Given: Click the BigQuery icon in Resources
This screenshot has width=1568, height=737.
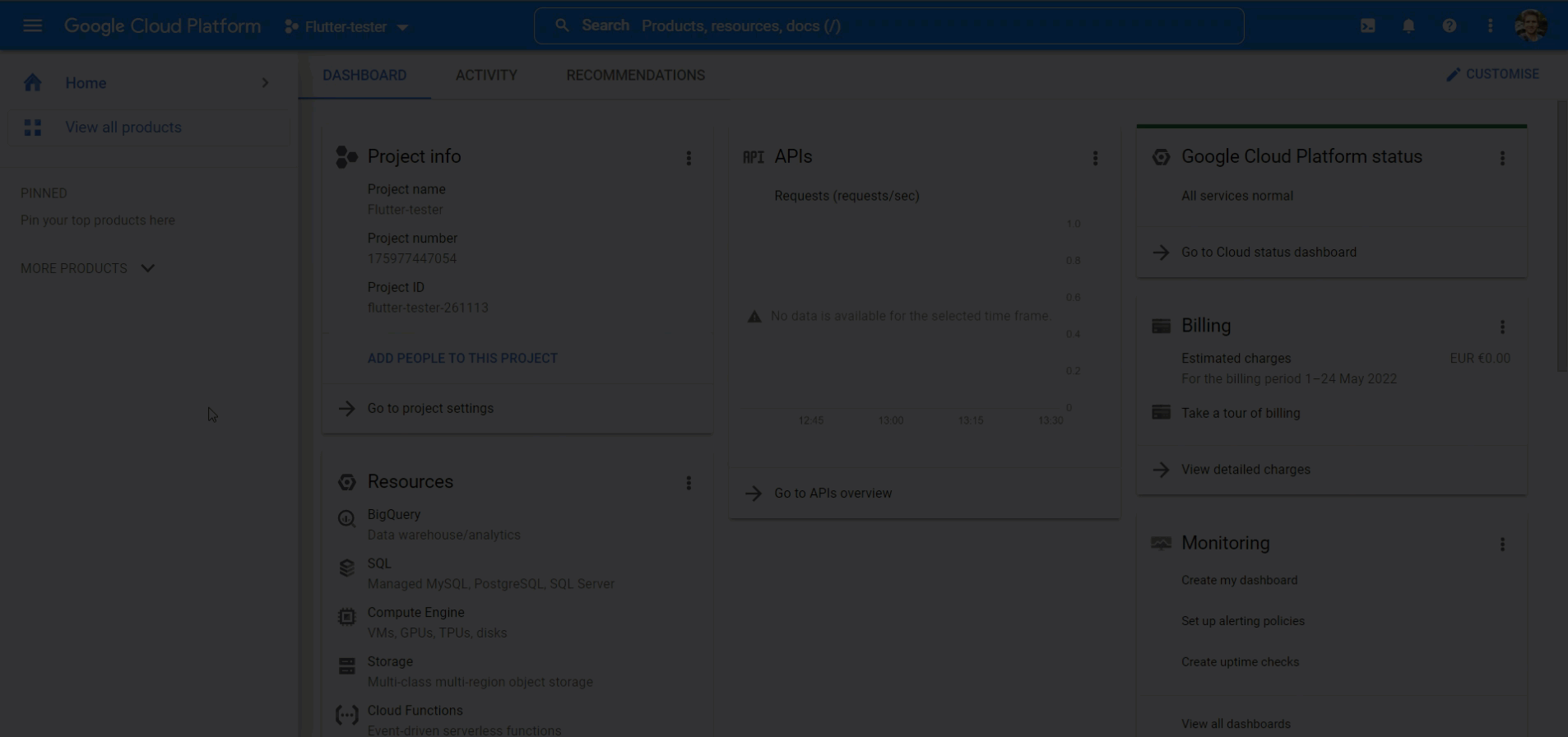Looking at the screenshot, I should 346,518.
